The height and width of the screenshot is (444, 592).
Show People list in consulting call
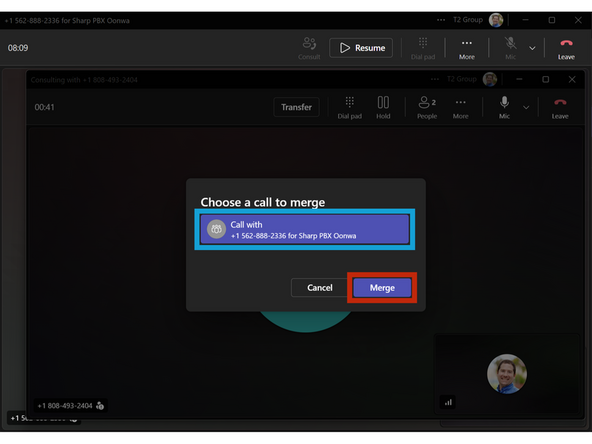click(427, 108)
